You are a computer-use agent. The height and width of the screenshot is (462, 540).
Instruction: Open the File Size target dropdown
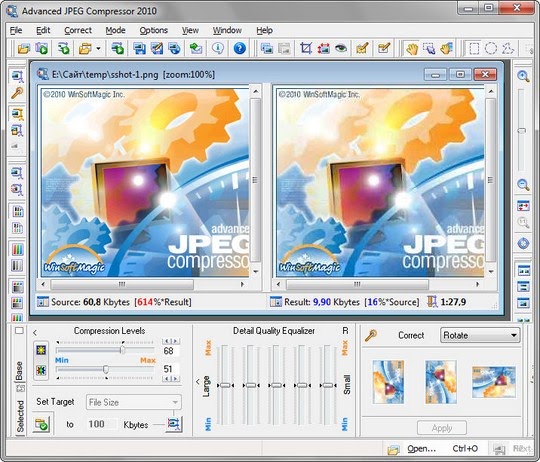(x=134, y=402)
